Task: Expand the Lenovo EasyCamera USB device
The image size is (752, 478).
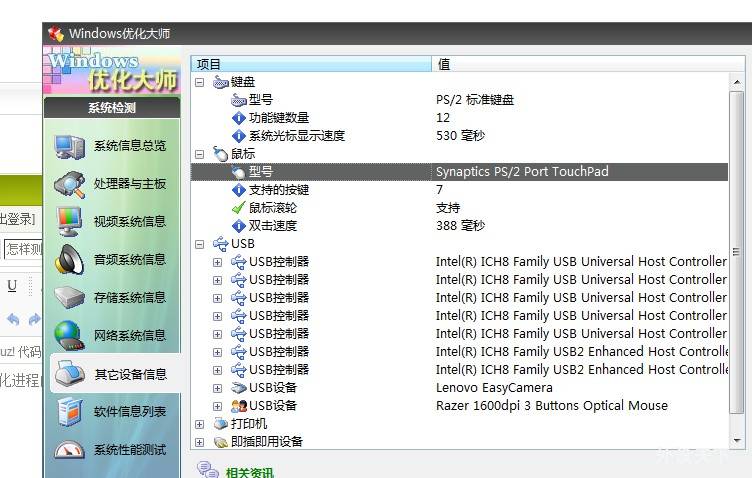Action: click(x=217, y=388)
